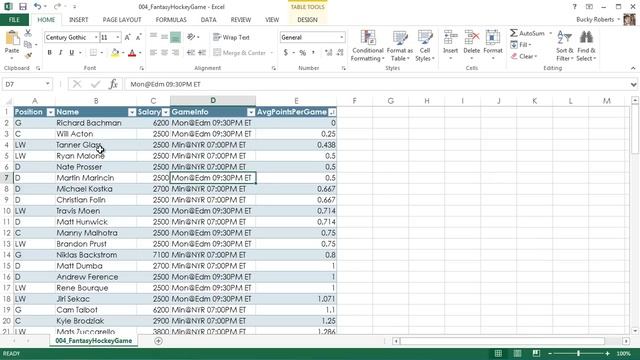Click the Cut scissors icon
The width and height of the screenshot is (640, 360).
point(28,33)
